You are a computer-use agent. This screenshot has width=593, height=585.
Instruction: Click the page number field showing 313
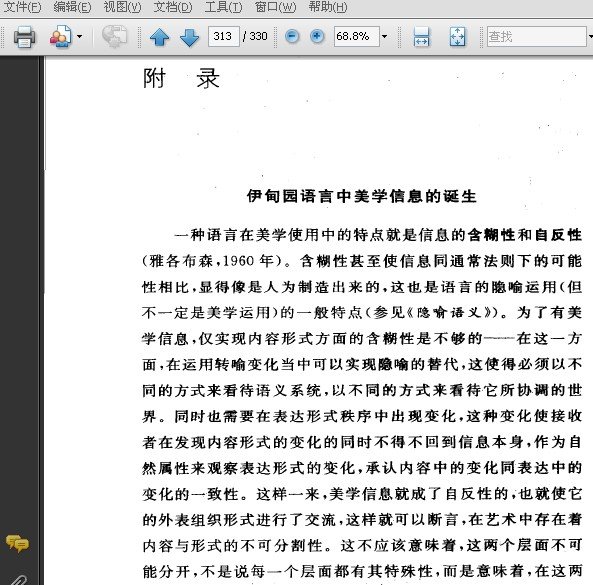click(x=224, y=36)
